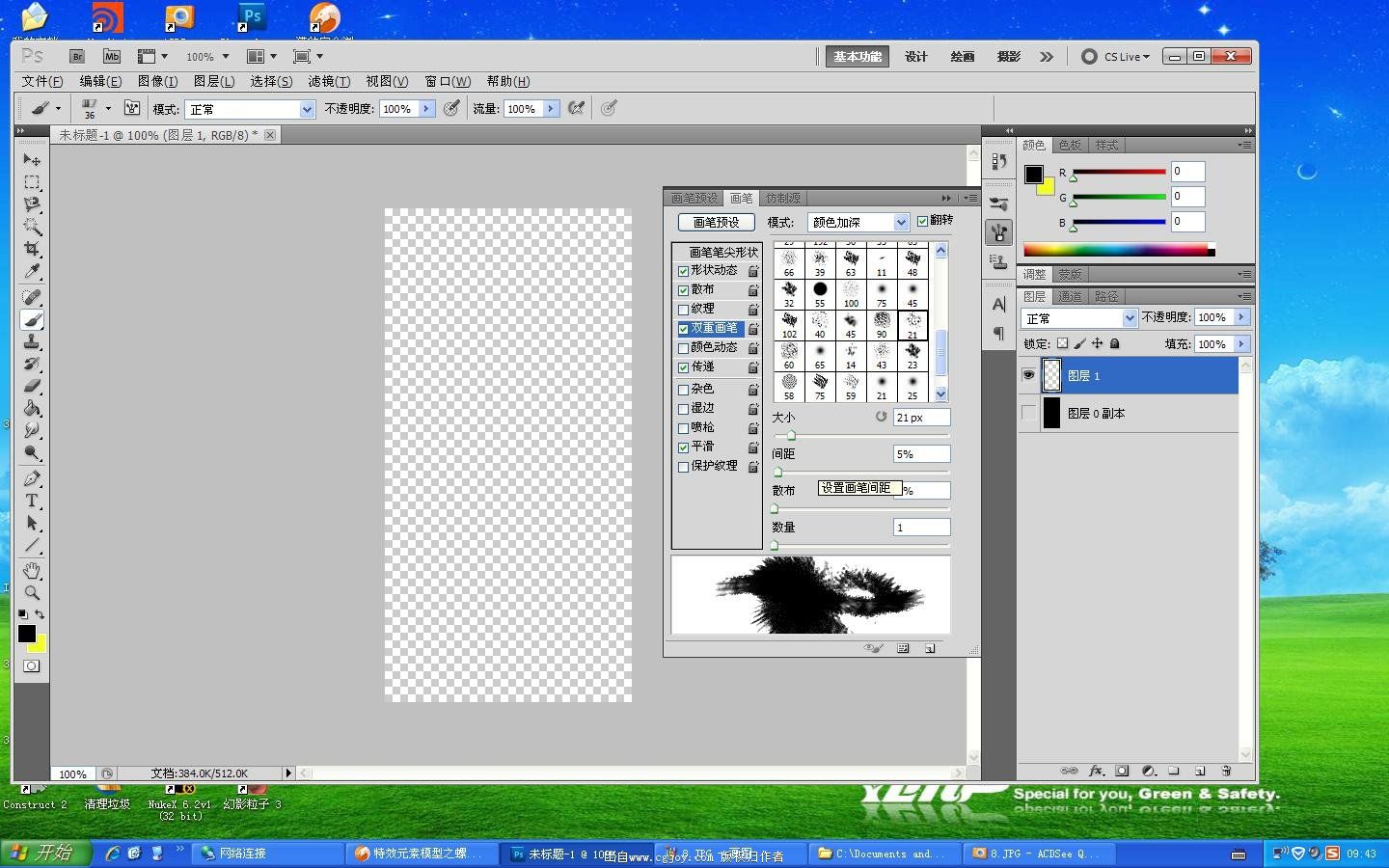Click the layer style fx icon
The height and width of the screenshot is (868, 1389).
(x=1096, y=771)
